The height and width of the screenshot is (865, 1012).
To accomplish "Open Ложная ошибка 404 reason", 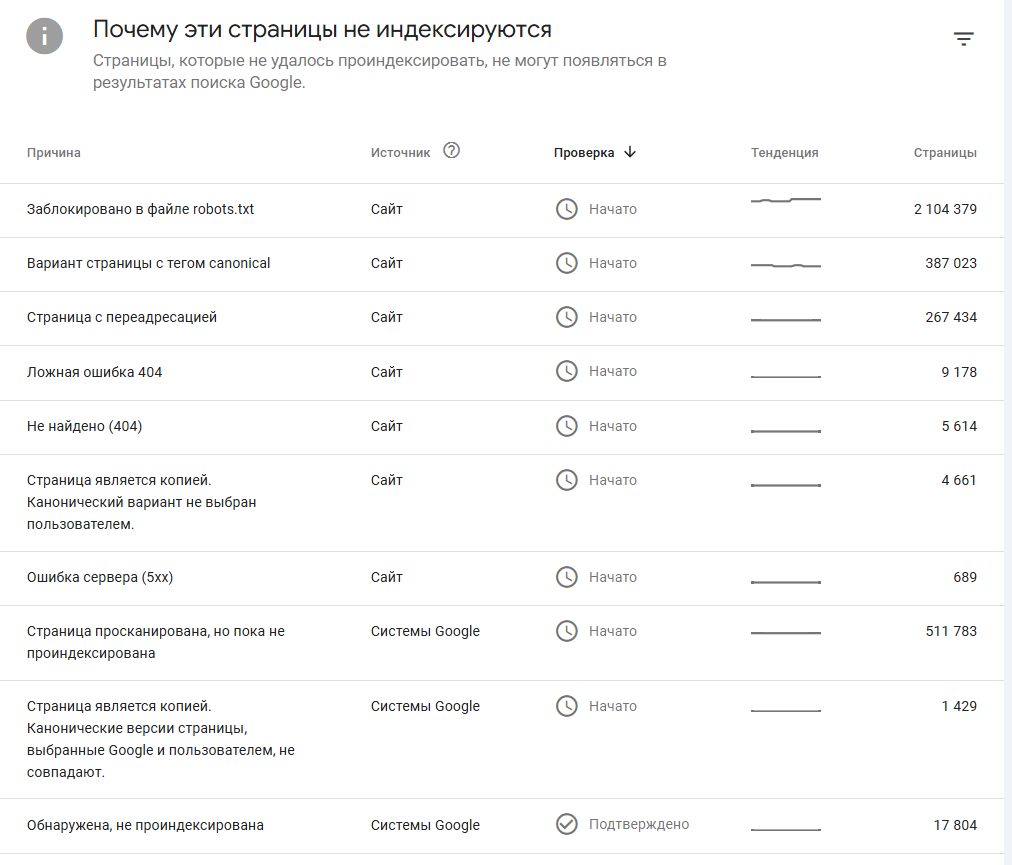I will (x=94, y=372).
